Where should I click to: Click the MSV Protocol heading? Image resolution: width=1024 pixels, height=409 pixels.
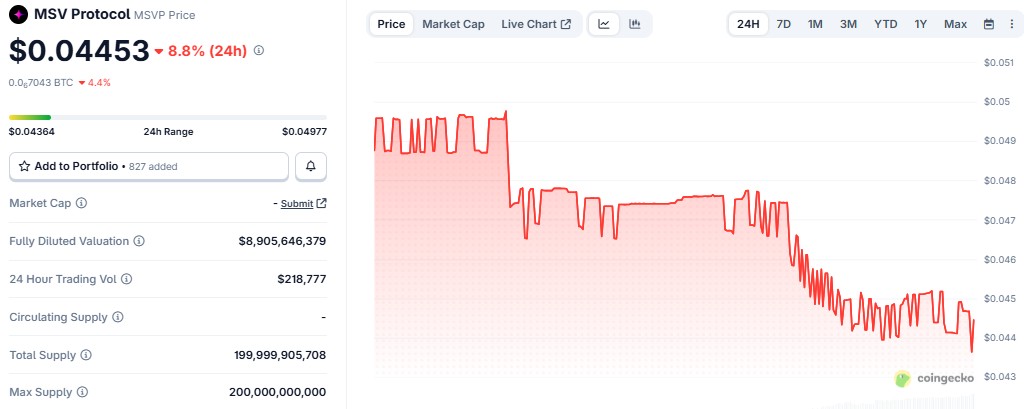[x=83, y=14]
